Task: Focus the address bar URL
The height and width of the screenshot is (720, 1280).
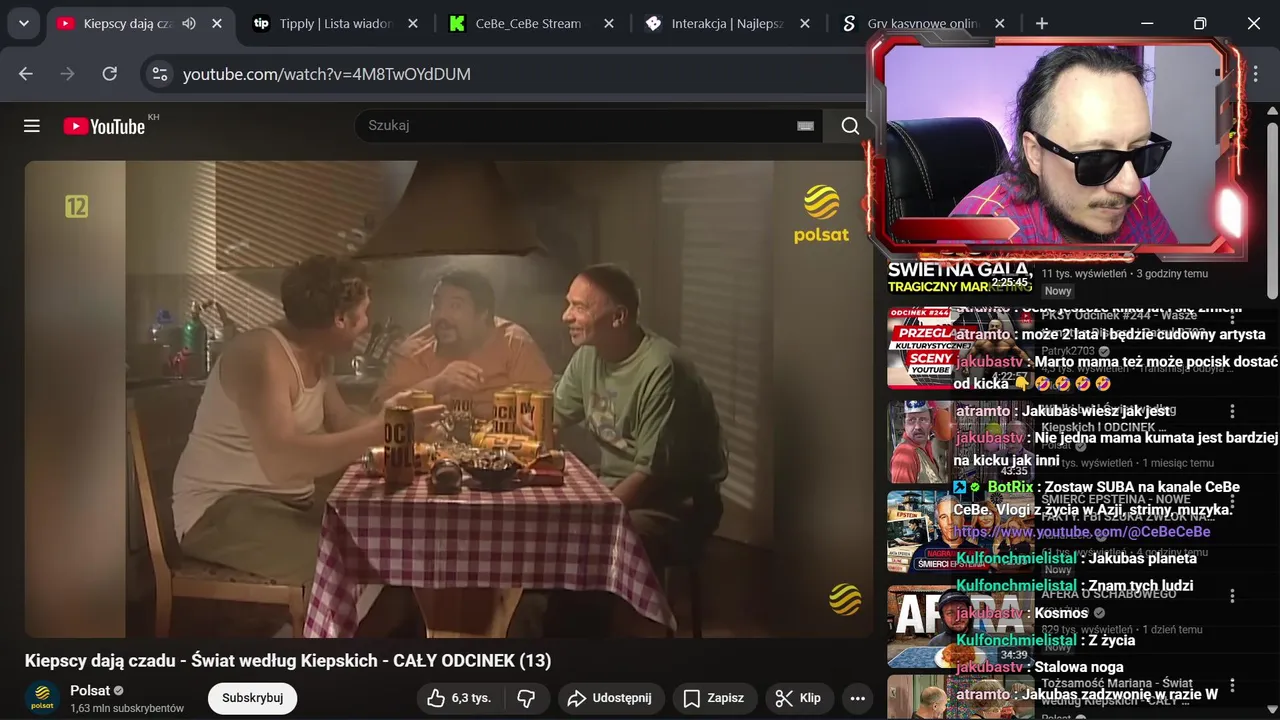Action: click(x=327, y=74)
